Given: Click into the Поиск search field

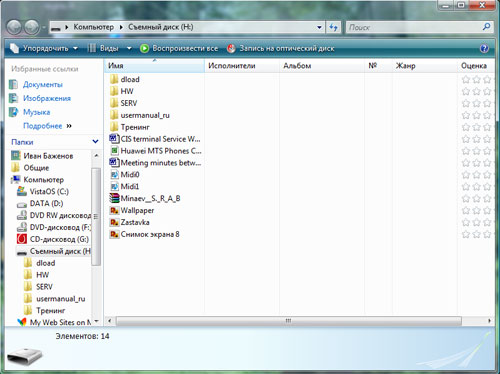Looking at the screenshot, I should point(413,27).
